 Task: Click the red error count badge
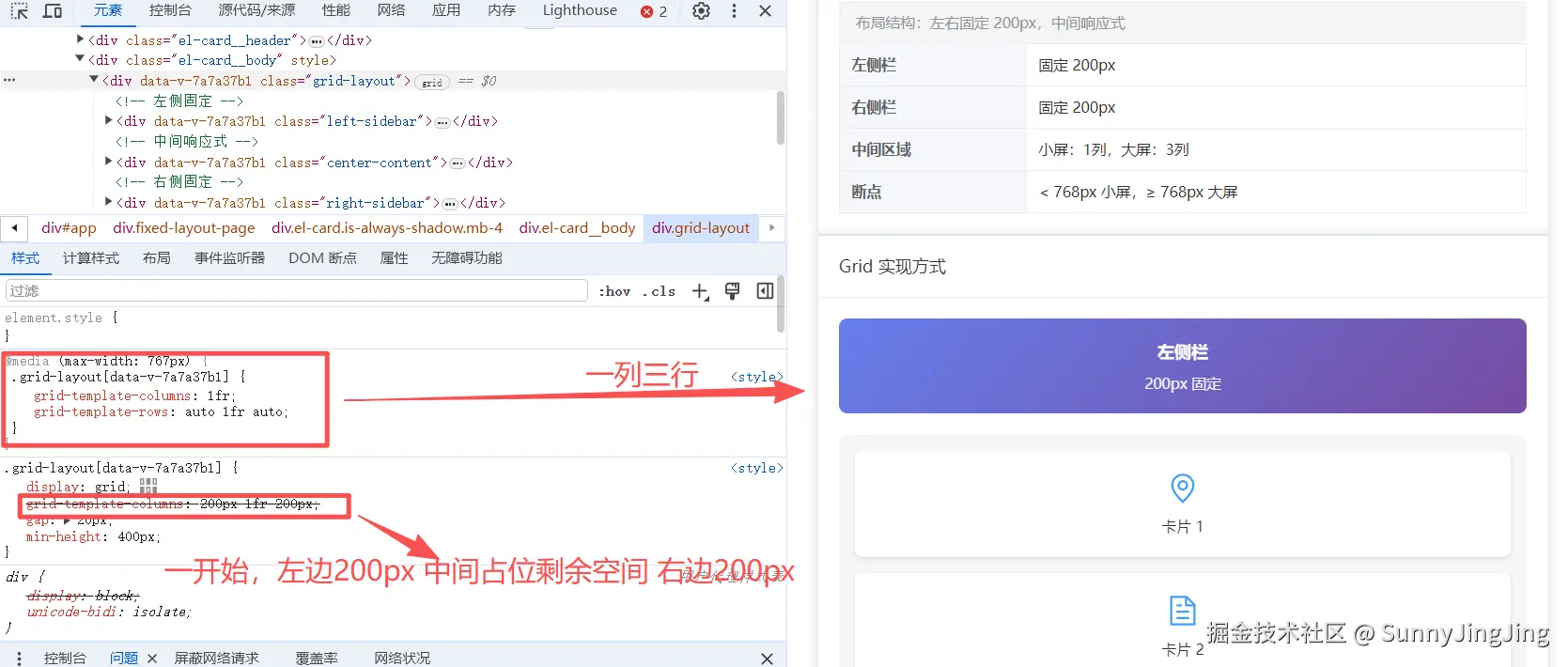click(x=654, y=11)
